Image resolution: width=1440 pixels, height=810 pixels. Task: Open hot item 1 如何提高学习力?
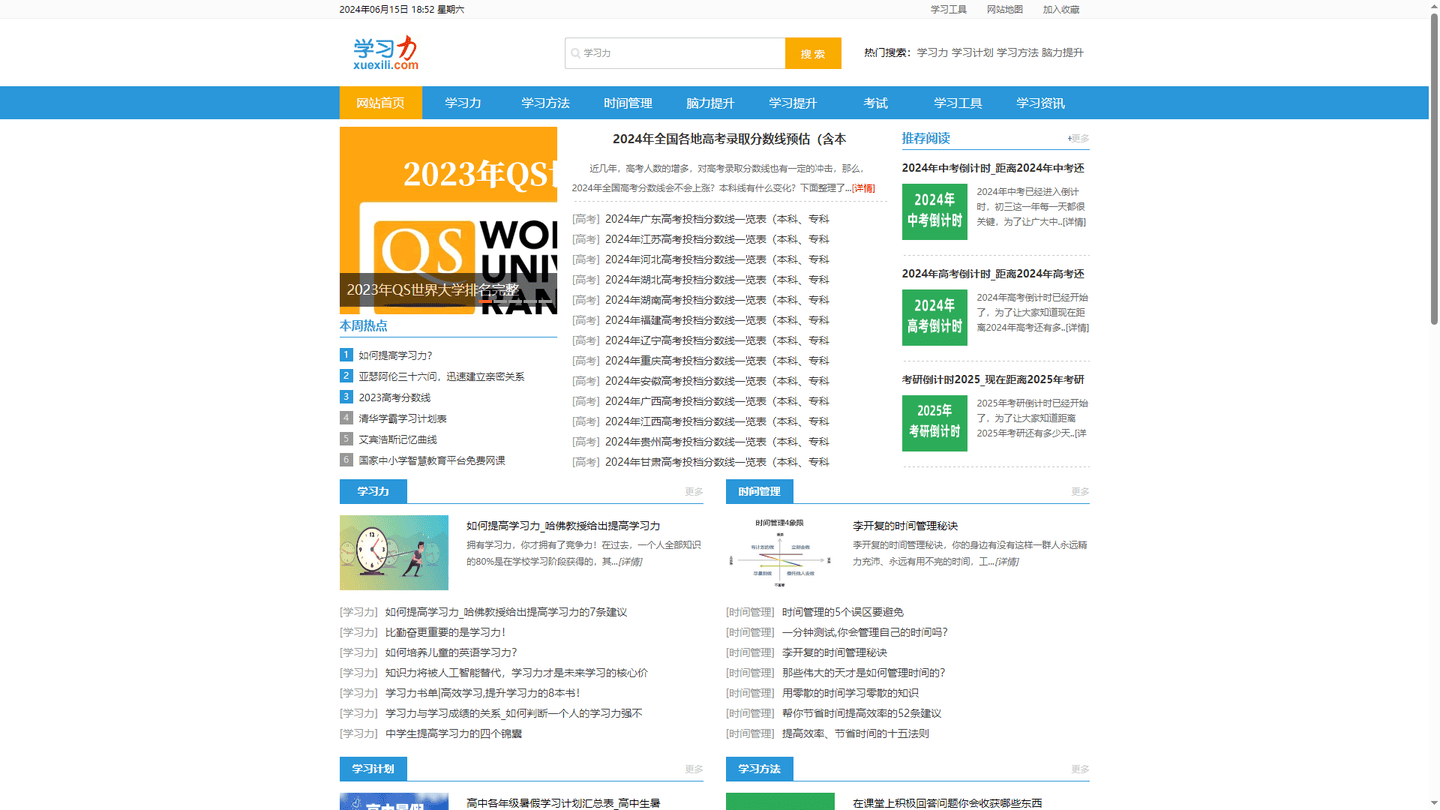[395, 355]
